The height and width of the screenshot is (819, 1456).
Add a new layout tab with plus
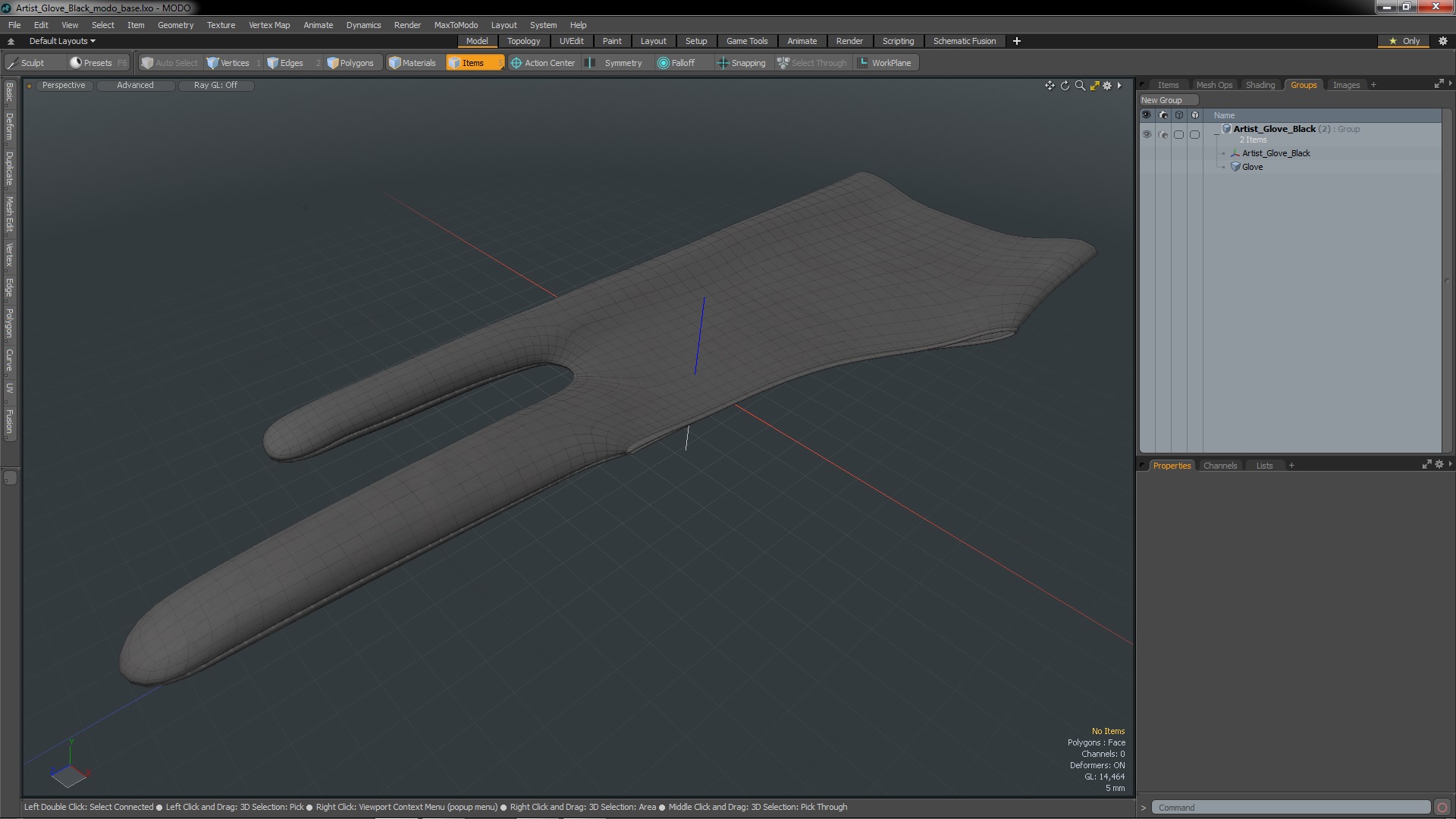[x=1017, y=41]
